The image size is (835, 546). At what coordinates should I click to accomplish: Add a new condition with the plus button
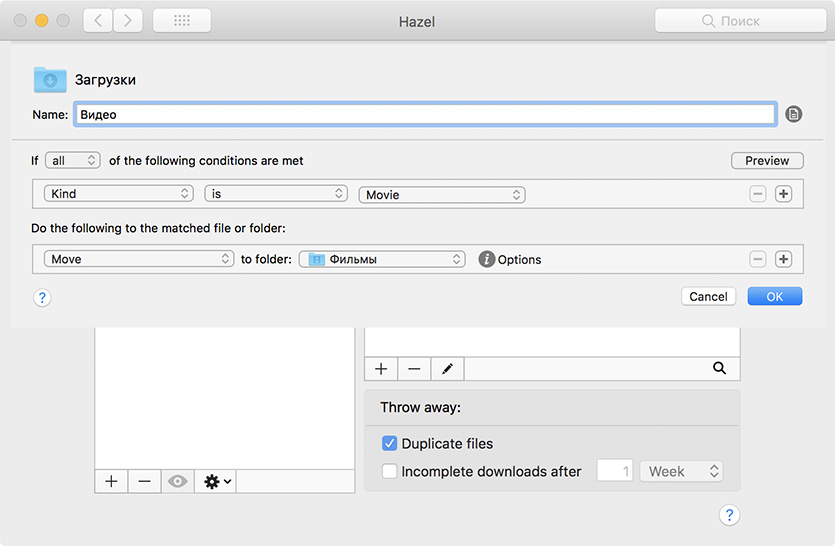(783, 194)
